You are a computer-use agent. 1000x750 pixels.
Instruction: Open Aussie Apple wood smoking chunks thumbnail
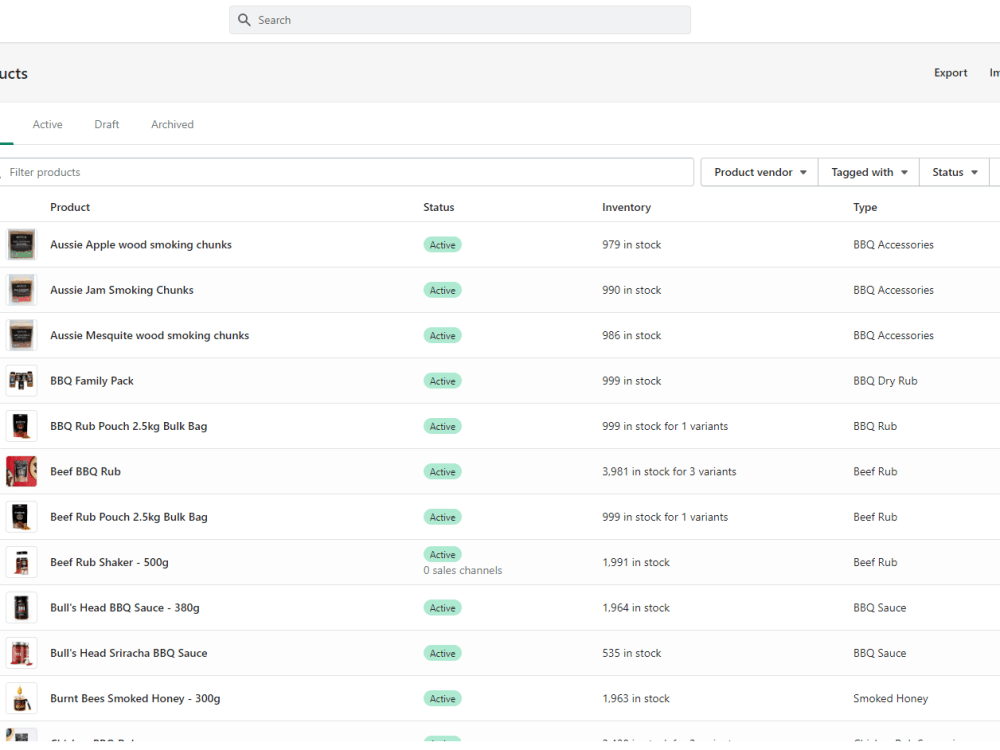22,245
